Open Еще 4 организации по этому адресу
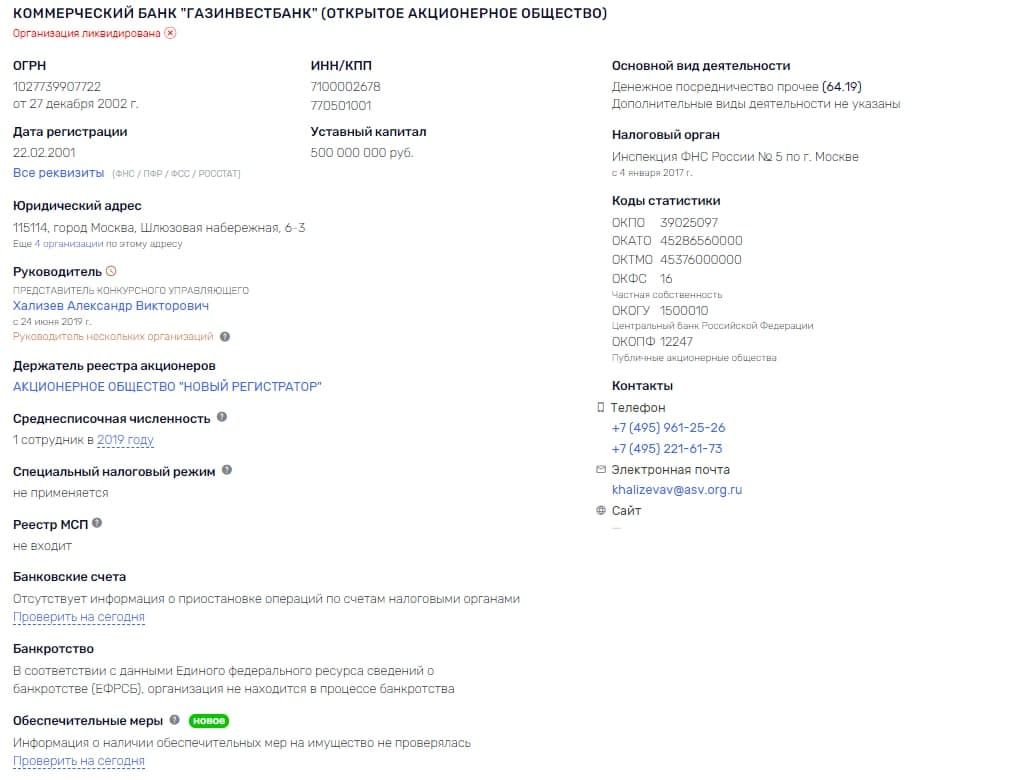This screenshot has height=780, width=1019. [97, 244]
